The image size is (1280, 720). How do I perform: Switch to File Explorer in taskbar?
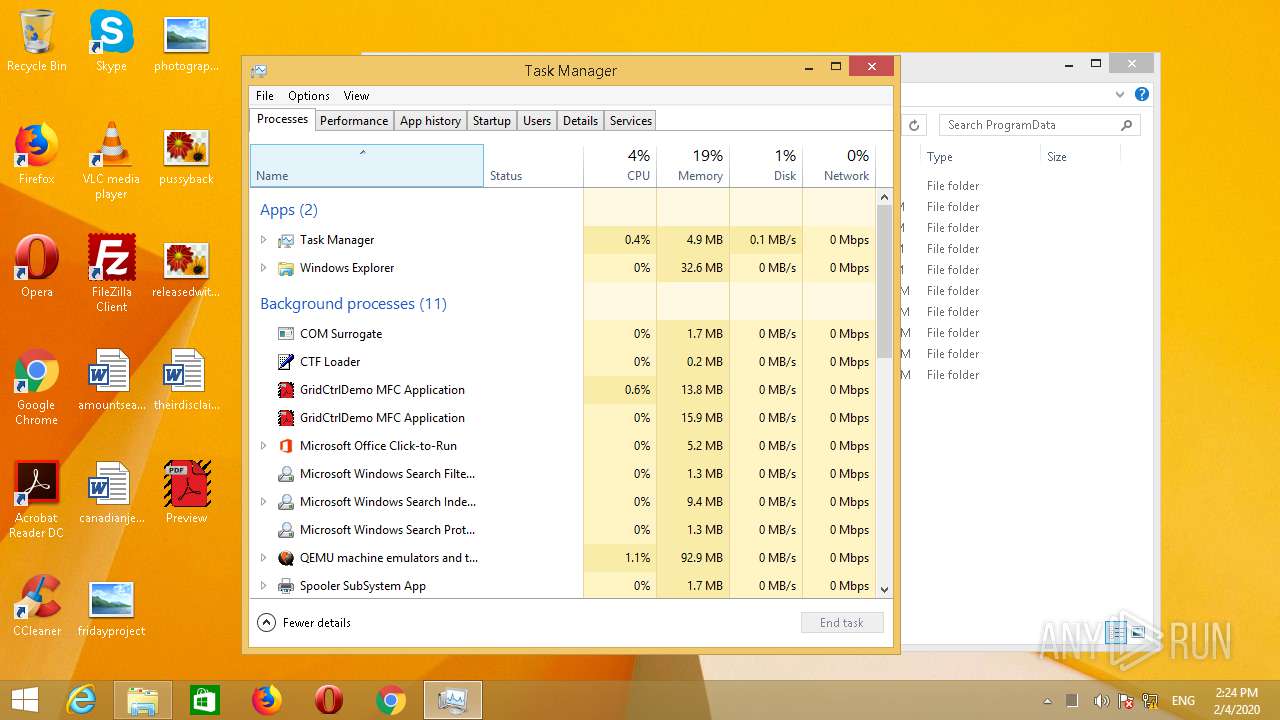click(x=142, y=700)
